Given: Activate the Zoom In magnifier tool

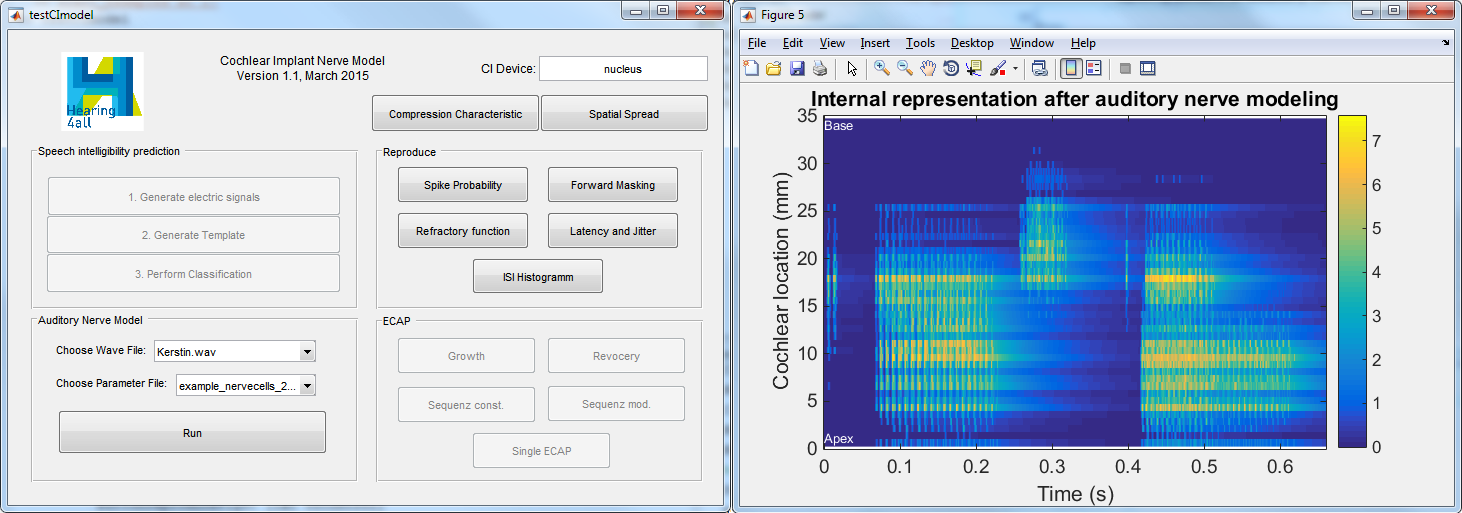Looking at the screenshot, I should pos(882,68).
